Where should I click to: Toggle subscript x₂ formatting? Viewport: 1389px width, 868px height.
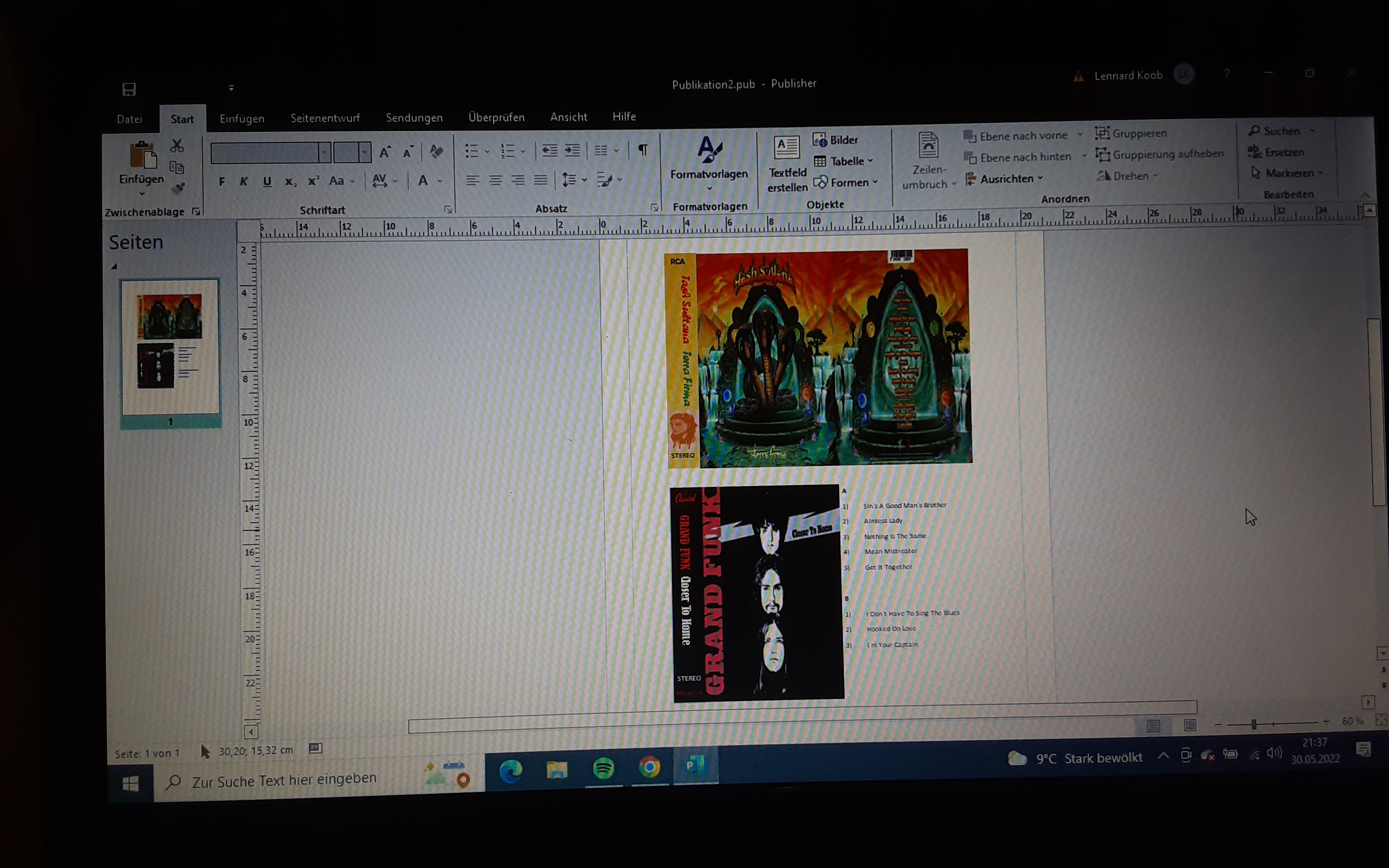pyautogui.click(x=290, y=182)
